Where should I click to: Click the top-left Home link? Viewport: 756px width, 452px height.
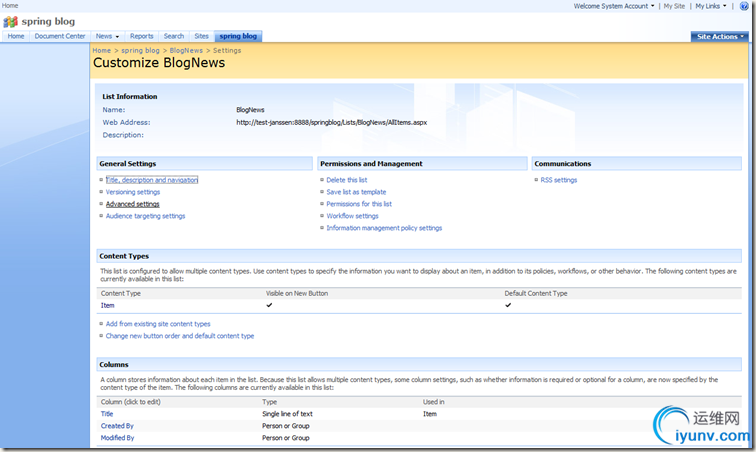[10, 6]
